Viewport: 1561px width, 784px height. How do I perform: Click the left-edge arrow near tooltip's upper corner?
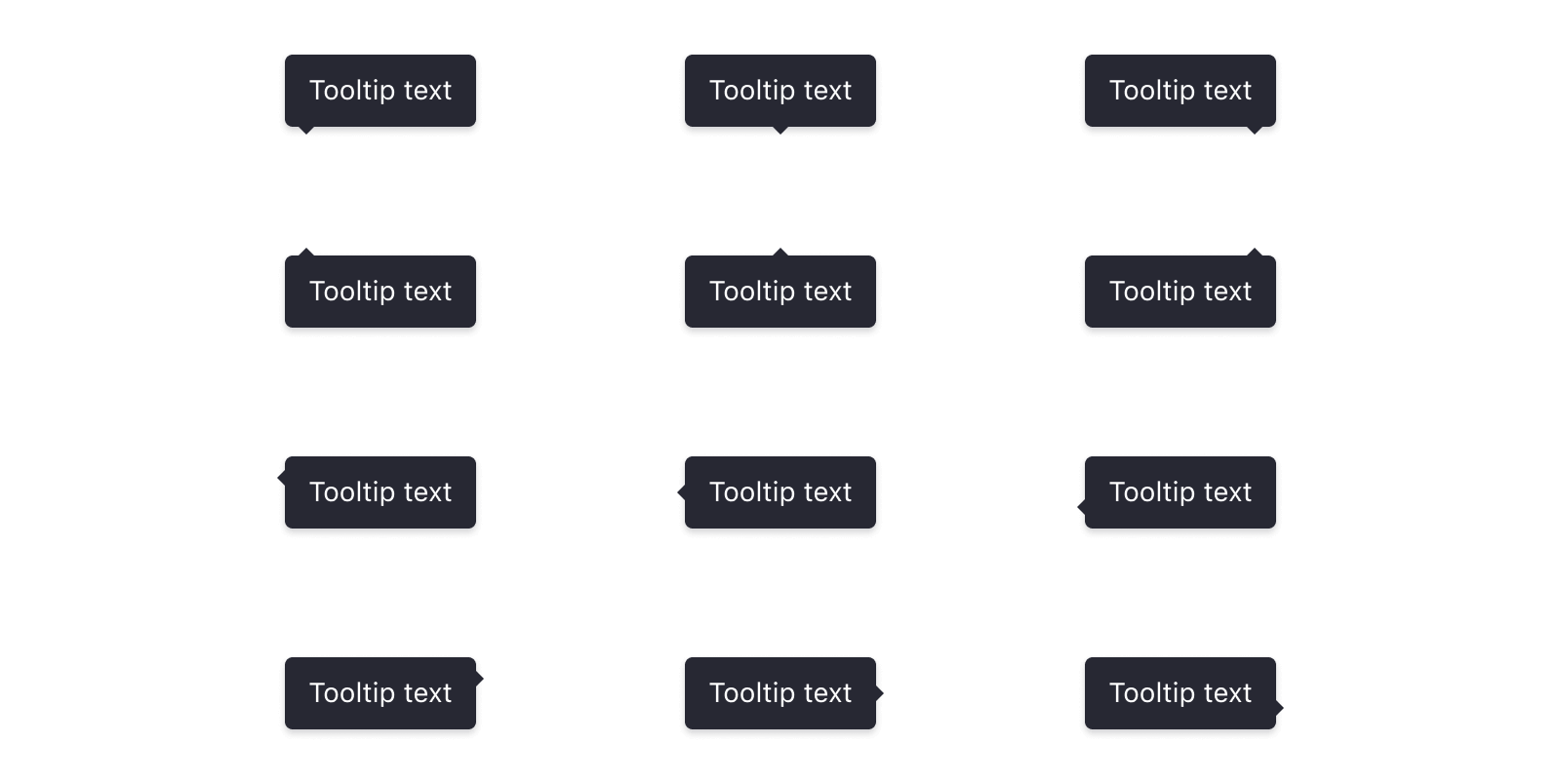(x=279, y=479)
